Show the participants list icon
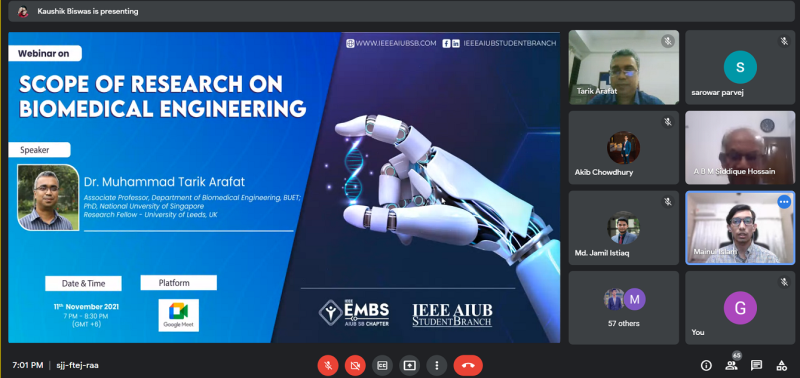Screen dimensions: 800x378 pyautogui.click(x=731, y=365)
